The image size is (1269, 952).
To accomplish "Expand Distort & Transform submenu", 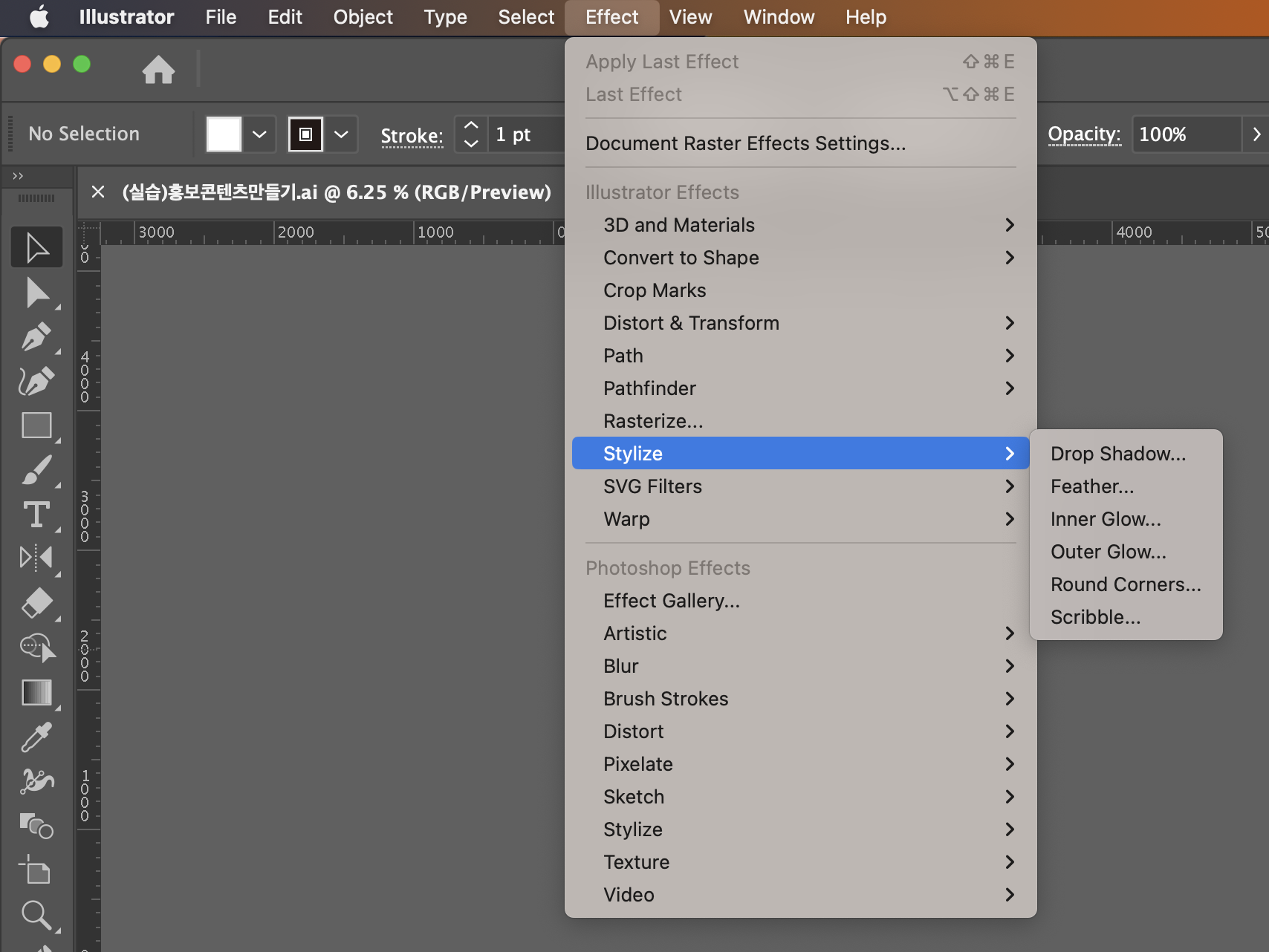I will click(x=800, y=323).
